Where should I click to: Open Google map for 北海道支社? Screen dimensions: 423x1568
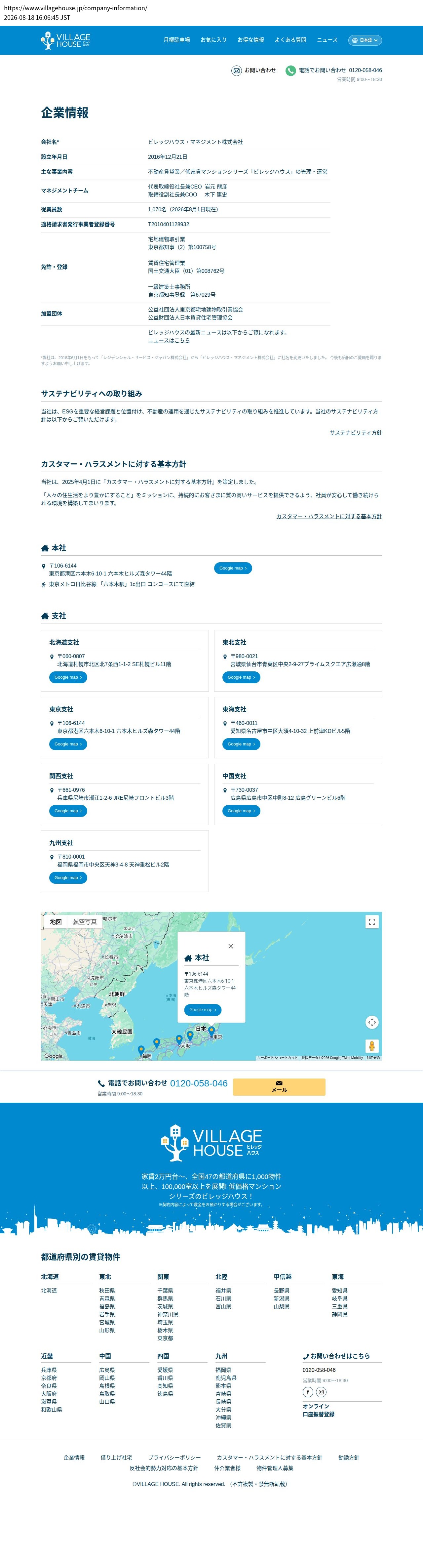[68, 677]
